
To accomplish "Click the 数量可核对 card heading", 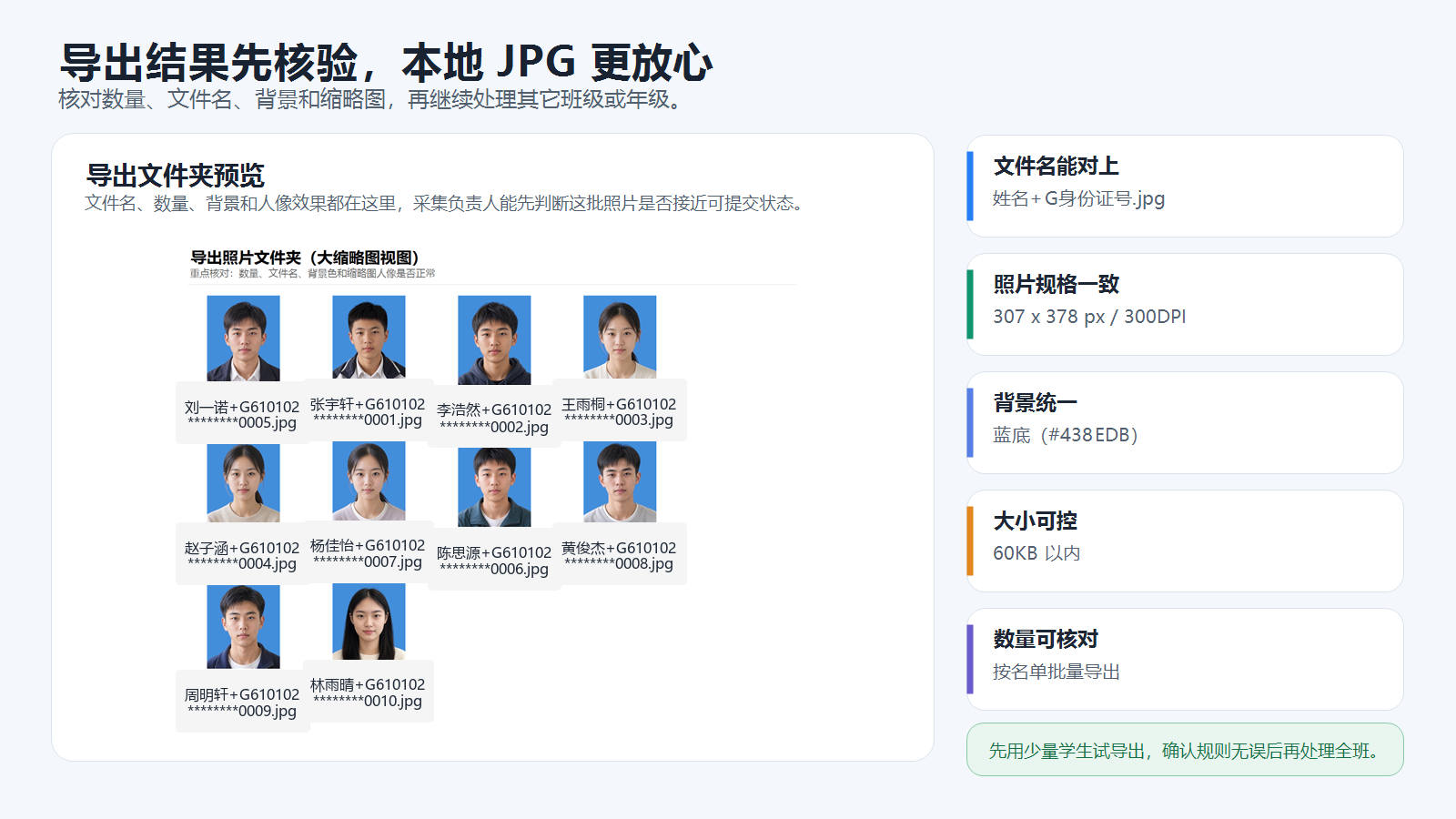I will [x=1046, y=639].
